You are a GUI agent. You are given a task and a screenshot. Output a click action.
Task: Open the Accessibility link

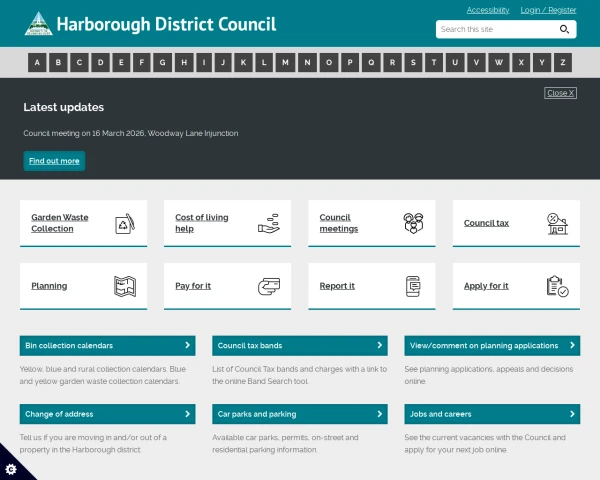[488, 10]
